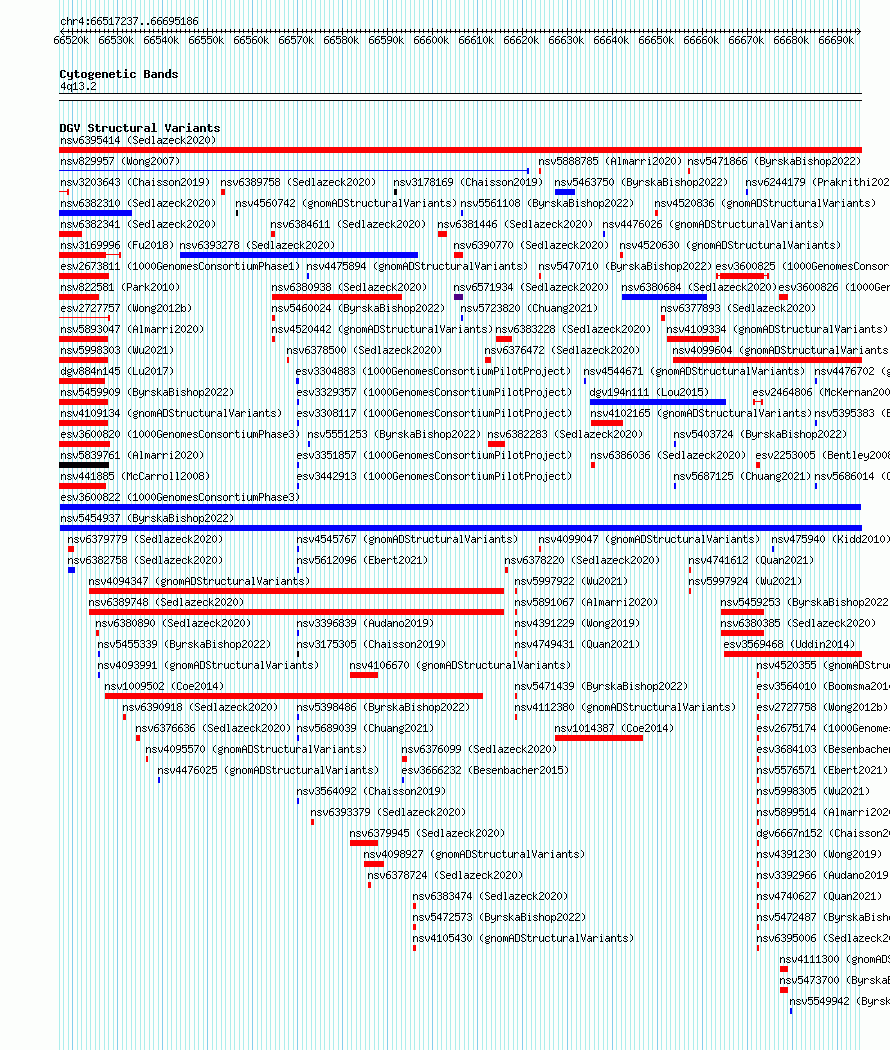Click the red bar under nsv4098927

coord(374,864)
